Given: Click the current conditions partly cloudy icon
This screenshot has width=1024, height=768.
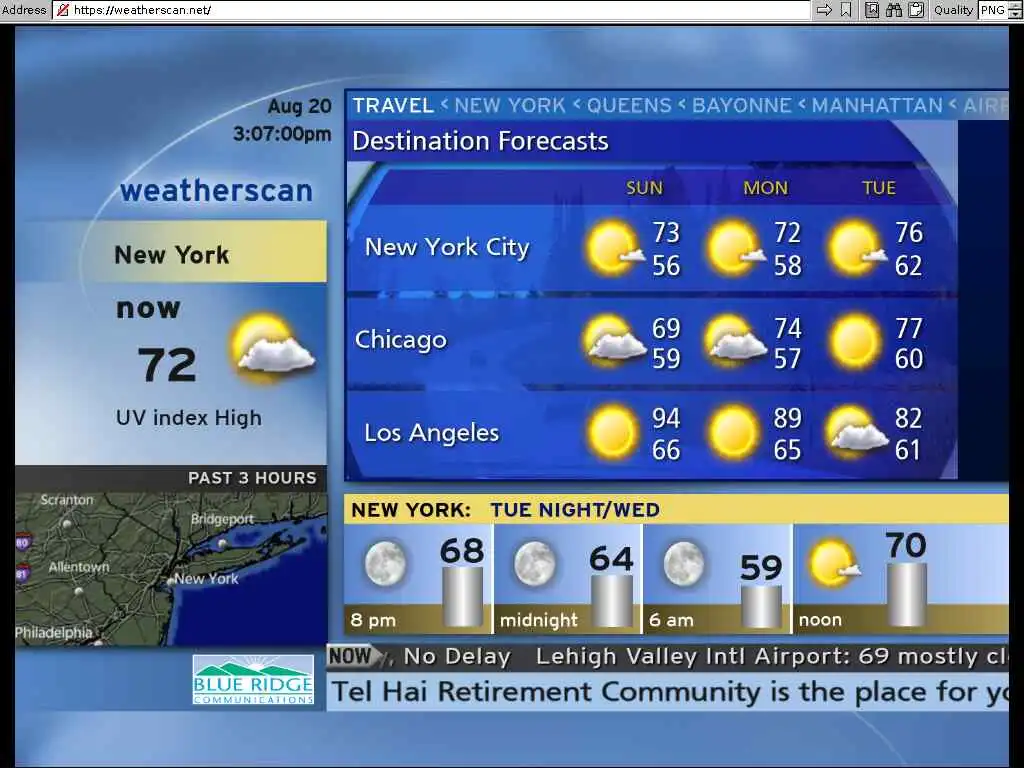Looking at the screenshot, I should tap(272, 347).
